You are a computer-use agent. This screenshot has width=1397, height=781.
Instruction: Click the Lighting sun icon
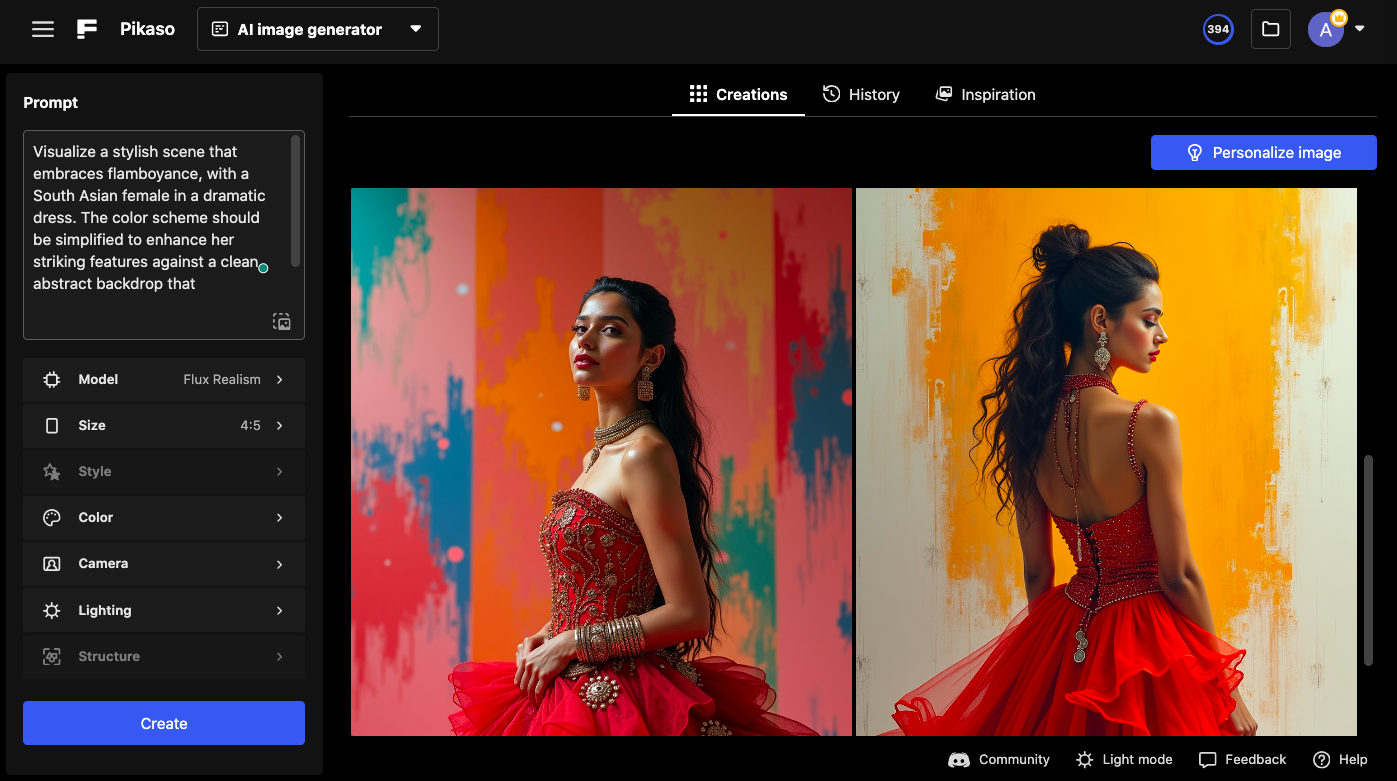click(50, 609)
